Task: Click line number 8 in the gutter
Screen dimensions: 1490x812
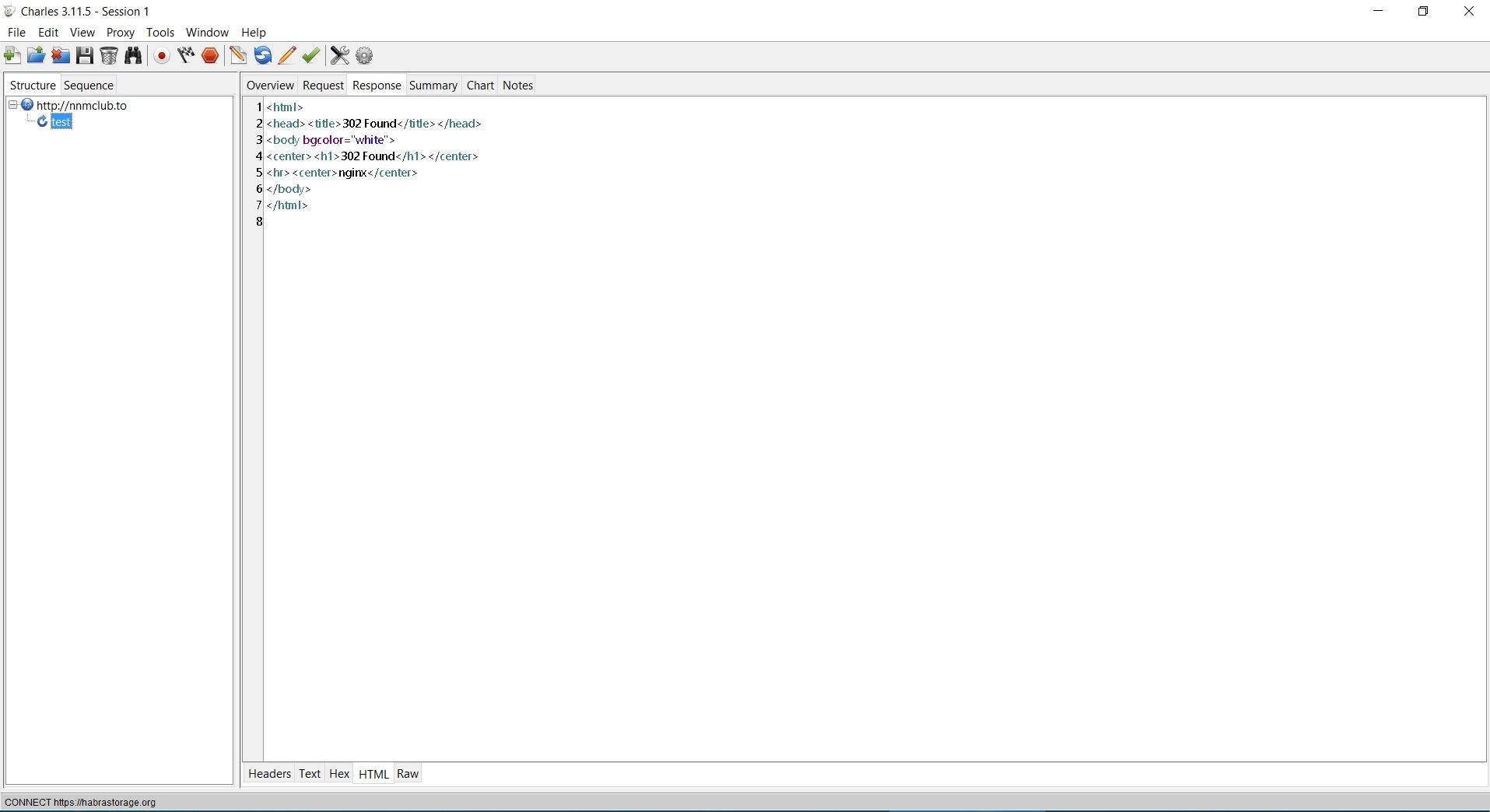Action: 259,222
